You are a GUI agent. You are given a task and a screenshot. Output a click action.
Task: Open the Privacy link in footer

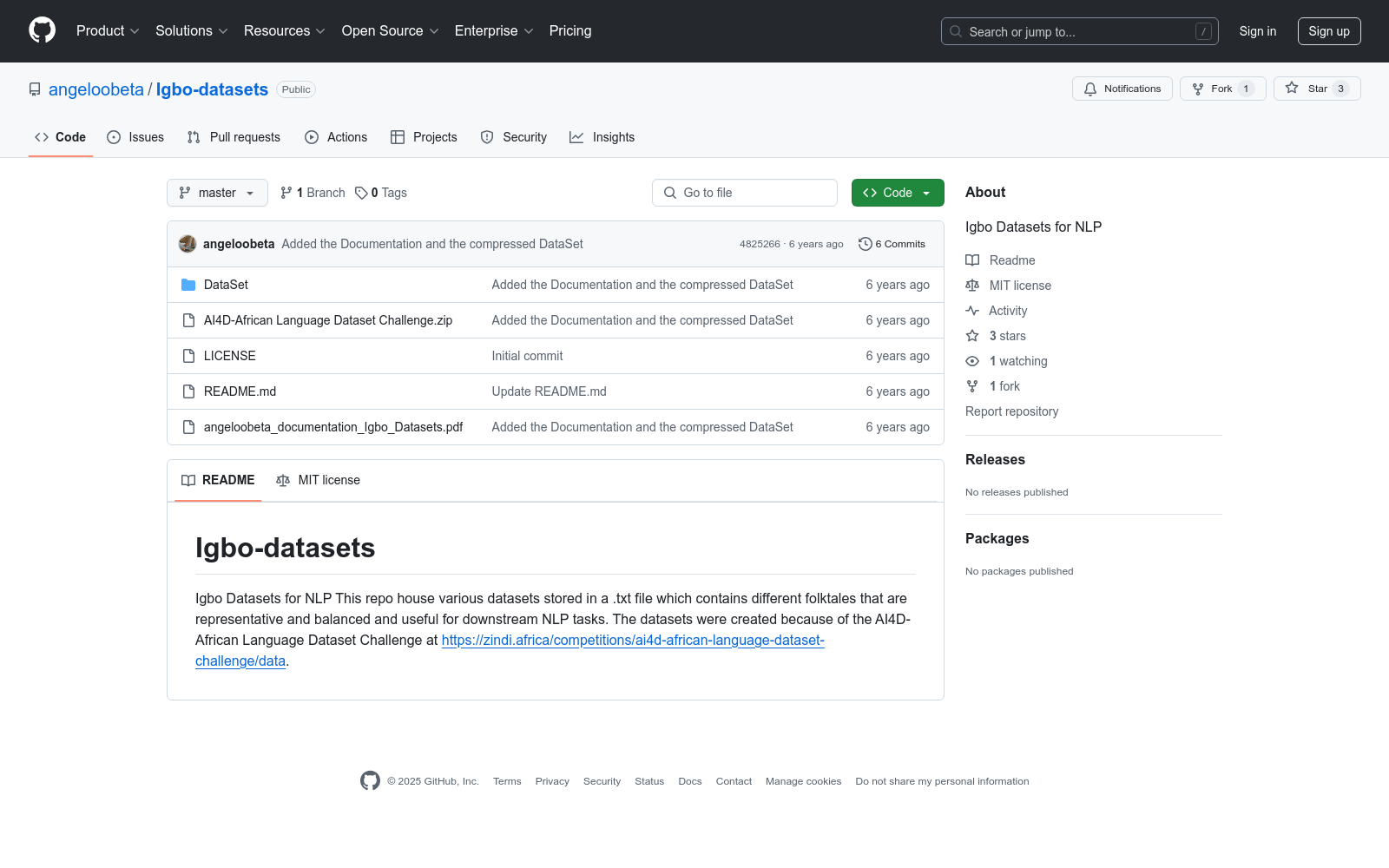(x=552, y=781)
